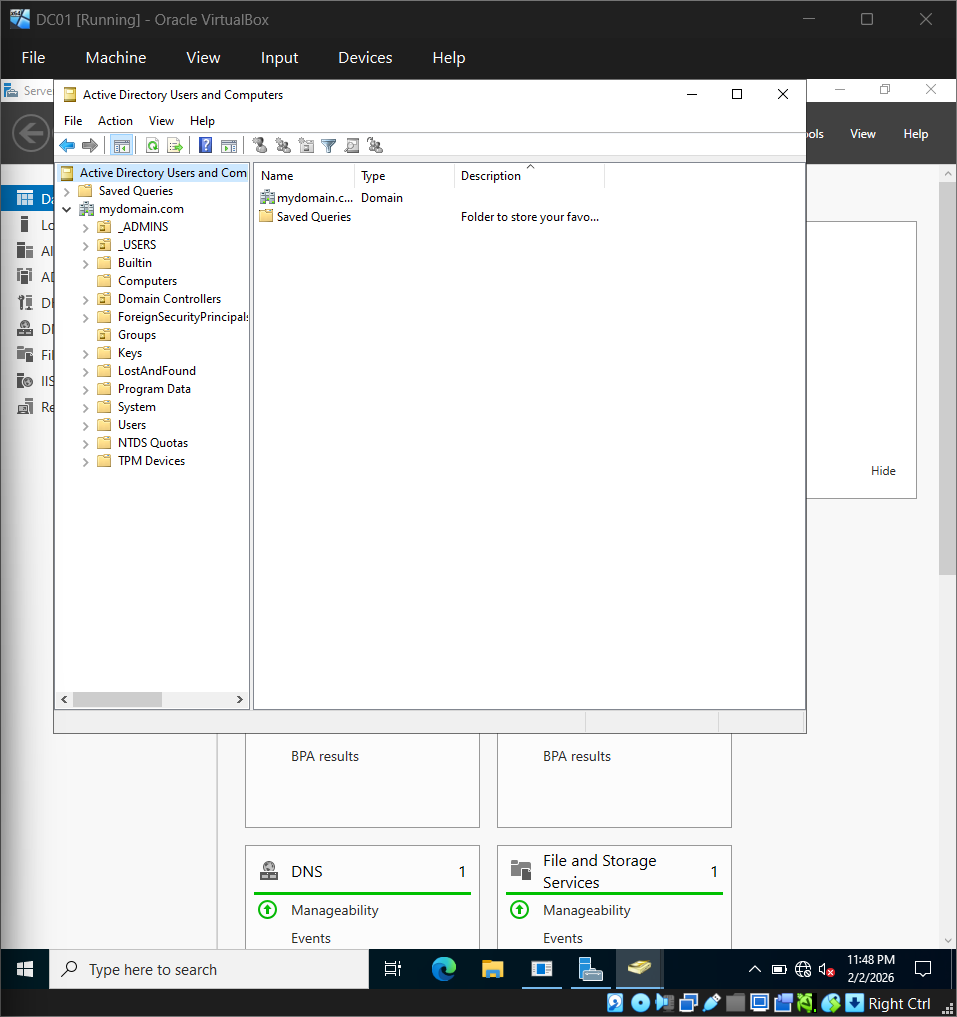Collapse the mydomain.com tree node
957x1017 pixels.
[67, 209]
